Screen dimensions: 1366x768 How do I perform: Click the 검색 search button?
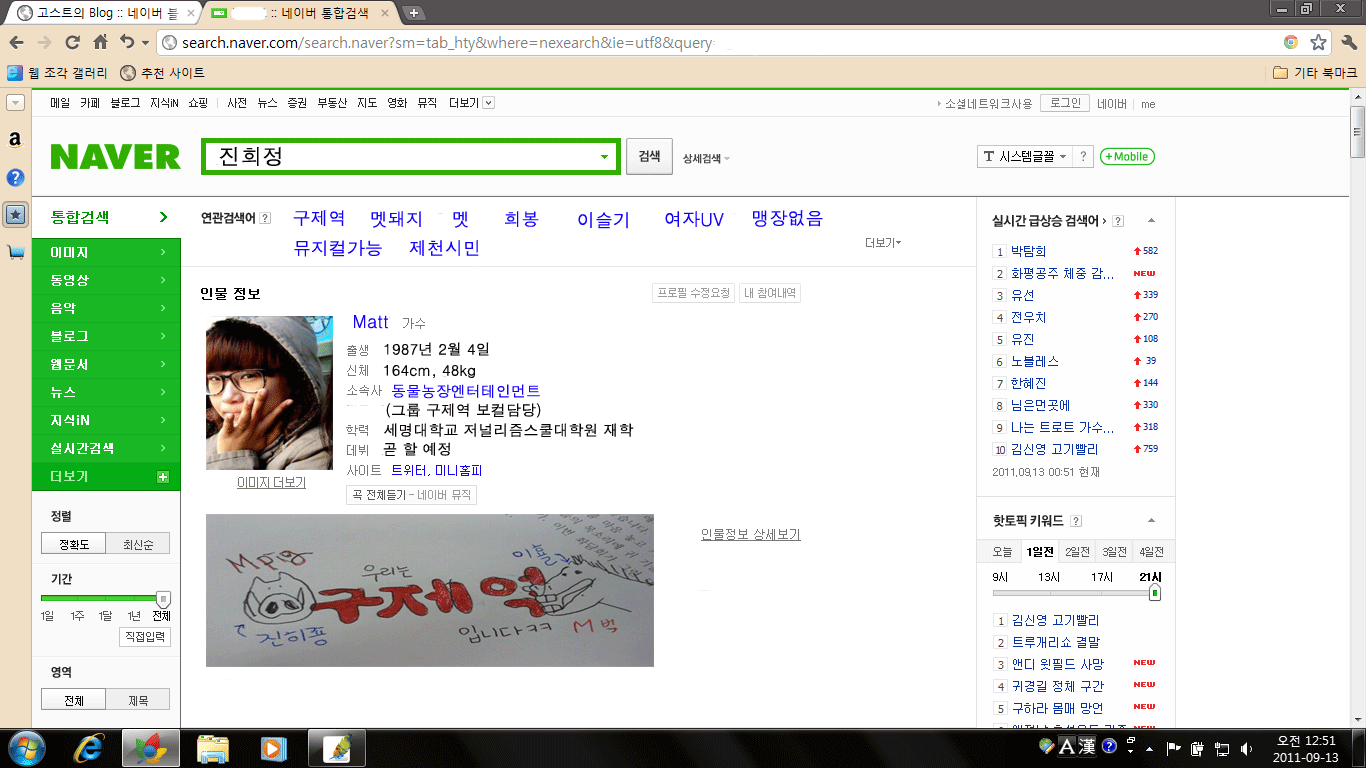(649, 156)
